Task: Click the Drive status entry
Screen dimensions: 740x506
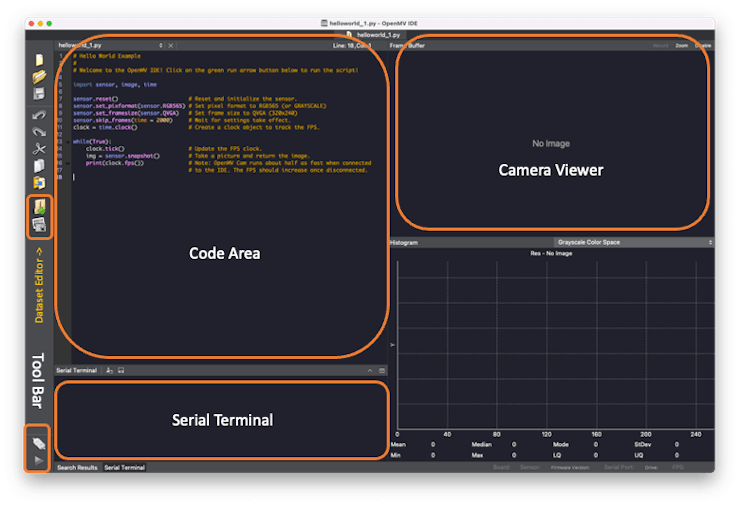Action: 651,467
